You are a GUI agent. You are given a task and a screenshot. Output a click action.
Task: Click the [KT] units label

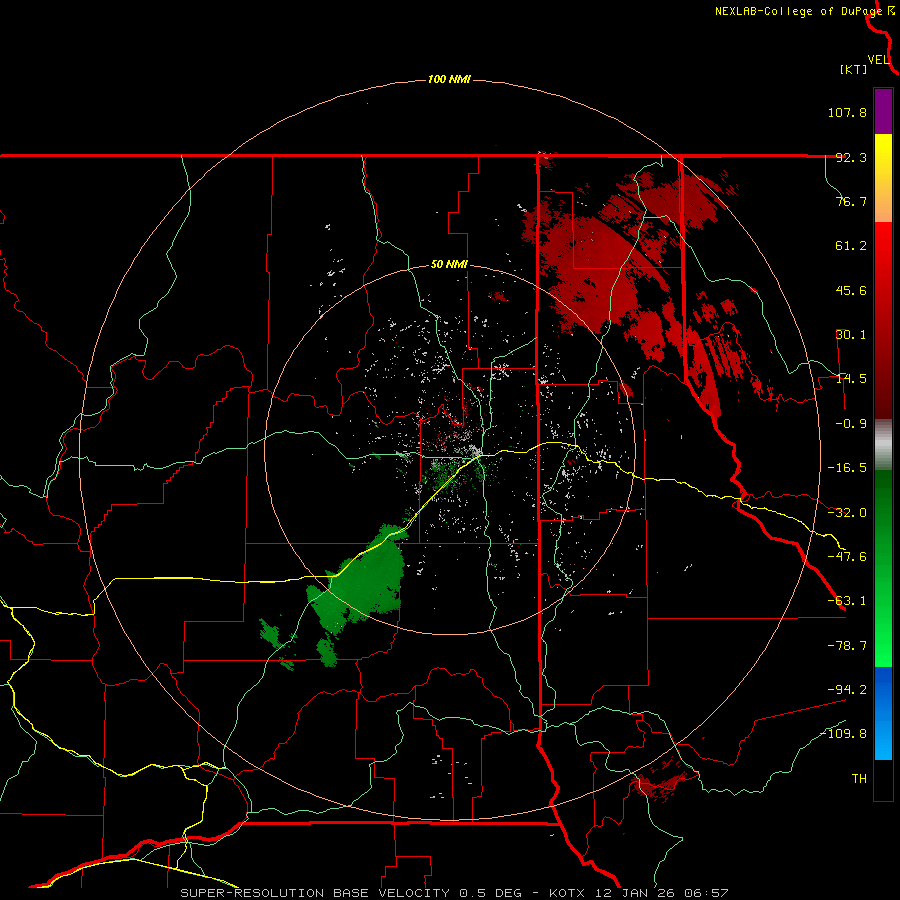tap(854, 69)
